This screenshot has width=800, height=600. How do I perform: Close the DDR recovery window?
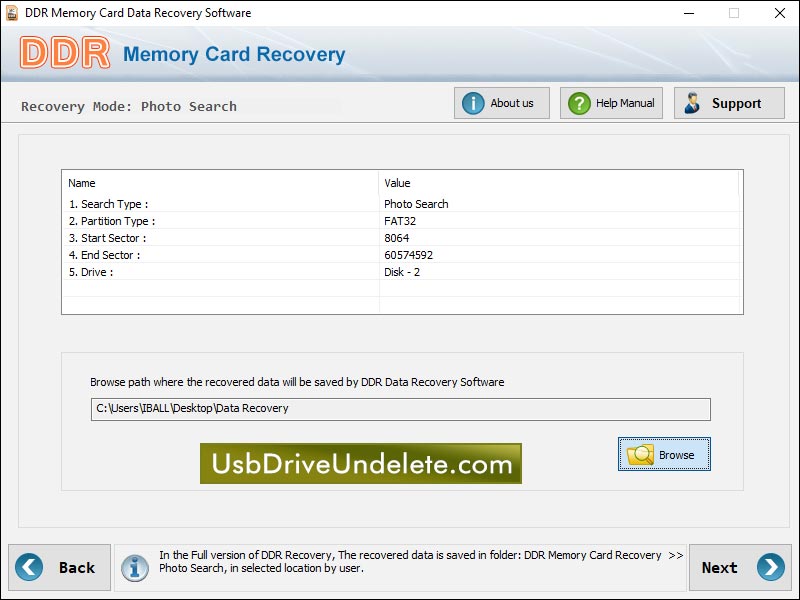pos(780,13)
